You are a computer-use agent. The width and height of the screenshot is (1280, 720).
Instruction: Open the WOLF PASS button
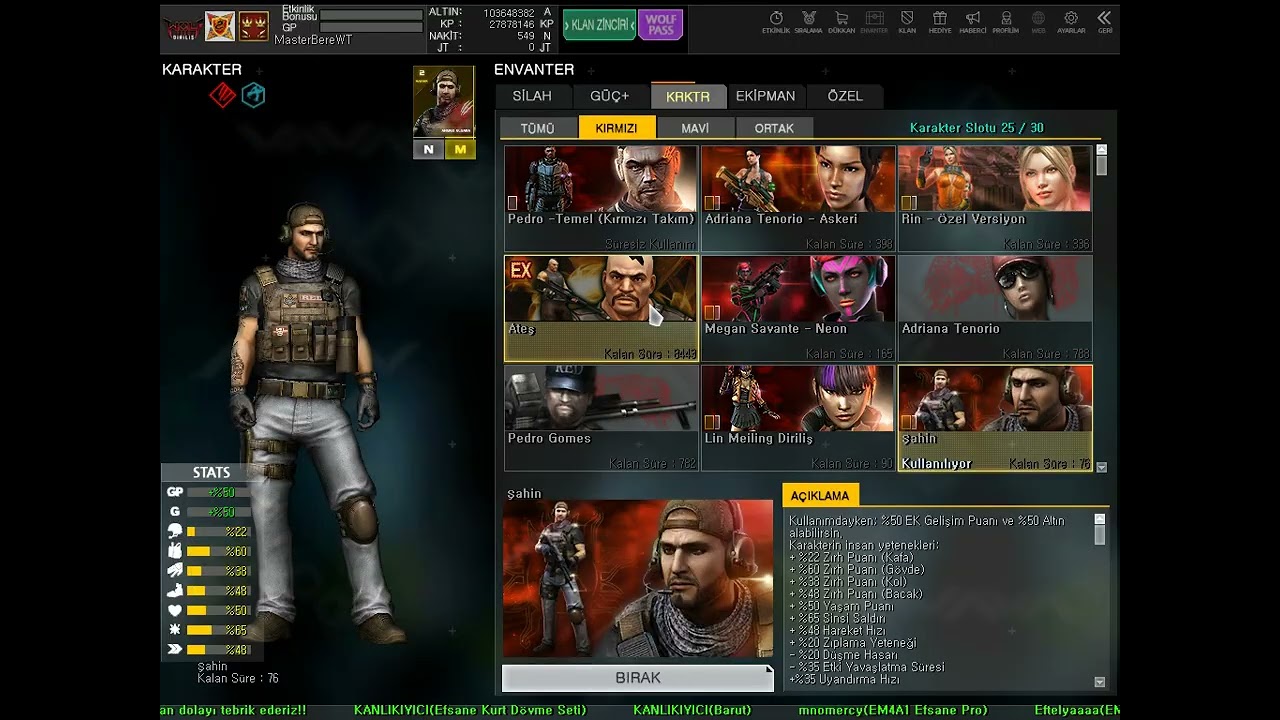(x=660, y=24)
